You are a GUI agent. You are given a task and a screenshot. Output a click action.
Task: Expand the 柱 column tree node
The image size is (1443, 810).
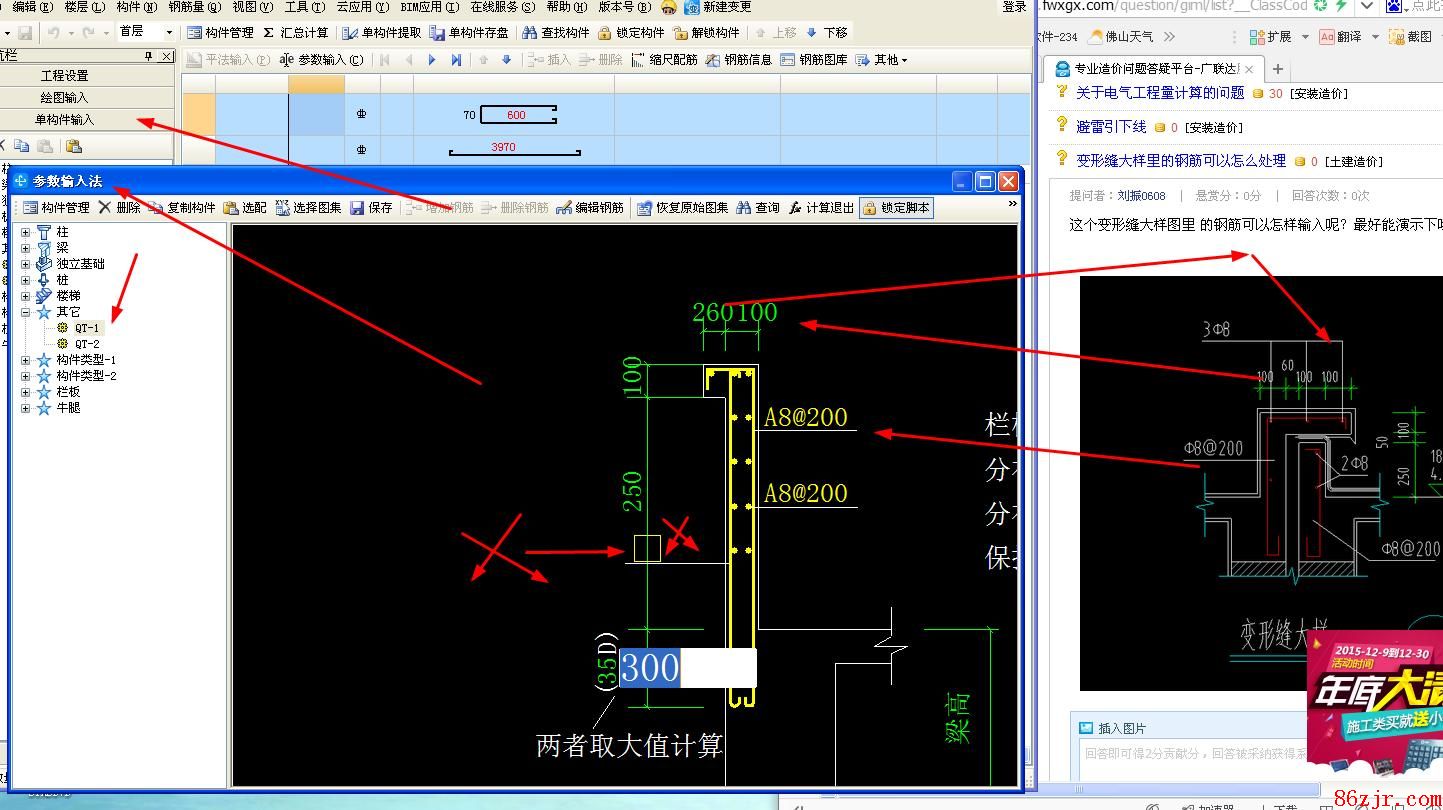coord(26,232)
